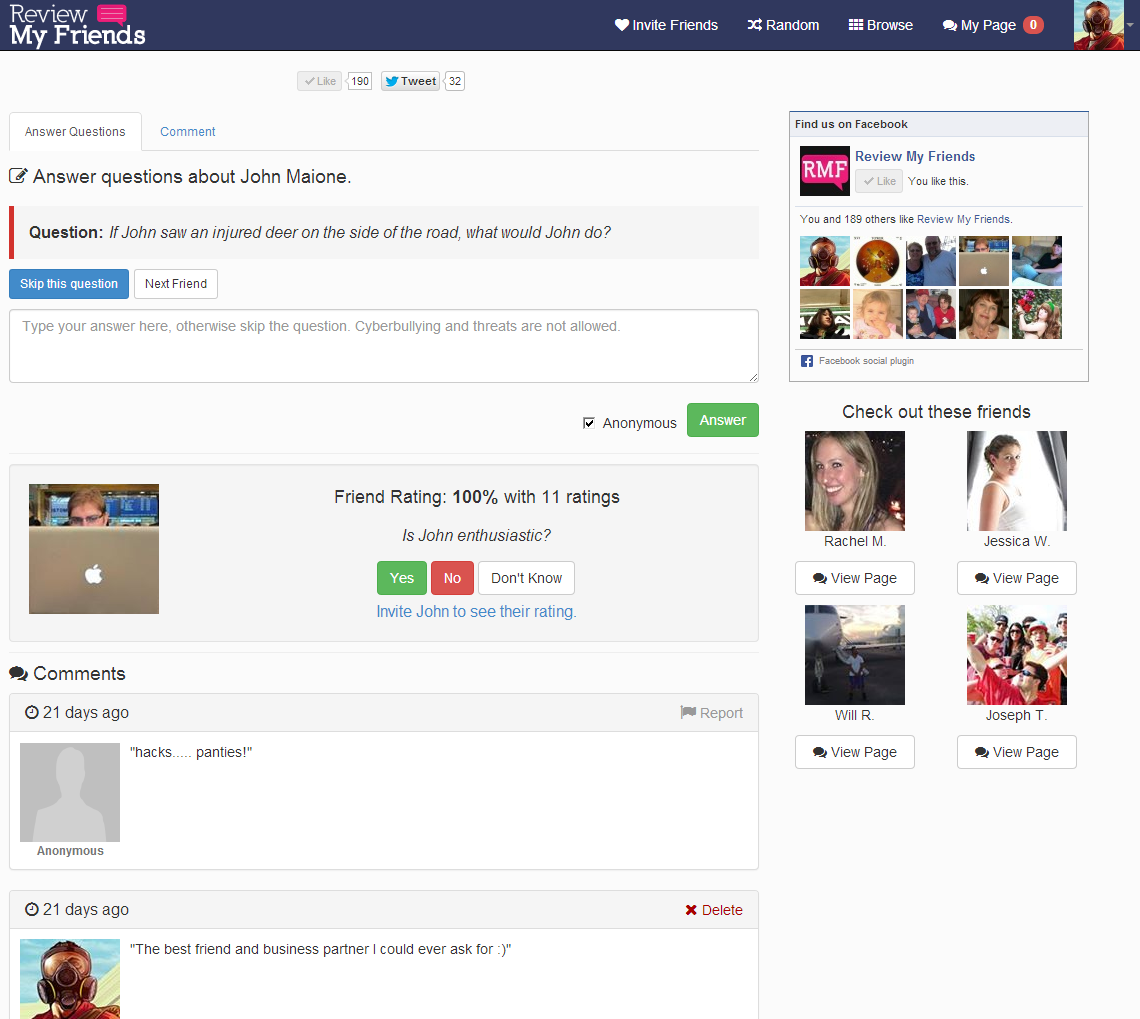Screen dimensions: 1140x1019
Task: Click the Next Friend button
Action: [x=176, y=284]
